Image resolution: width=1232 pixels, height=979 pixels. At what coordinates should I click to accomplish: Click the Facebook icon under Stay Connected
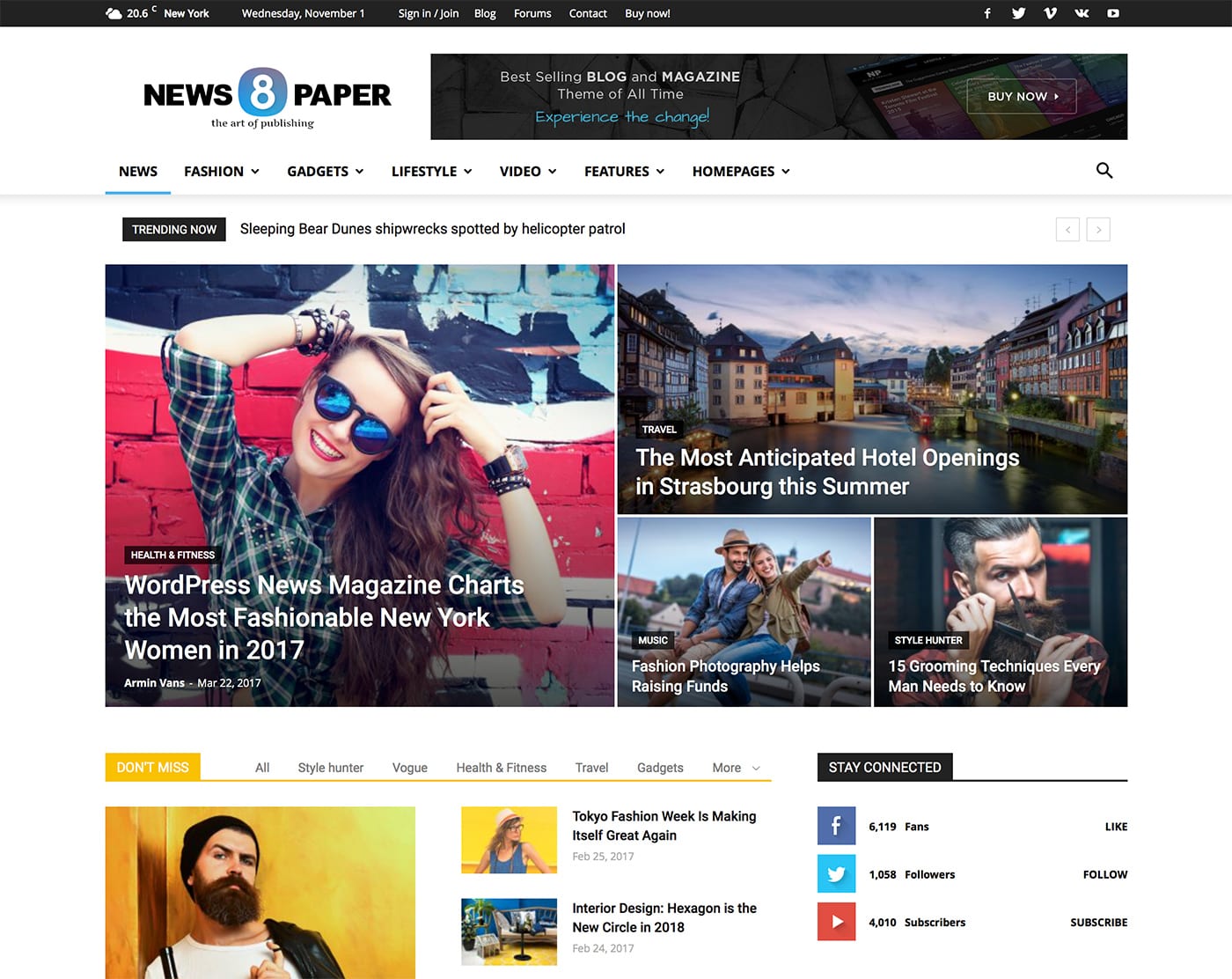tap(836, 826)
